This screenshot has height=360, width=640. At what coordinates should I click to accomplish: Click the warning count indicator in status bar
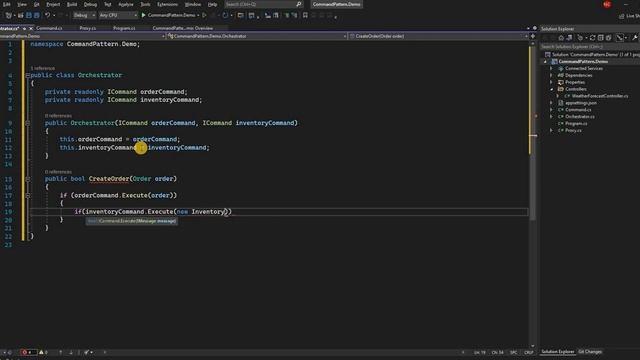43,352
